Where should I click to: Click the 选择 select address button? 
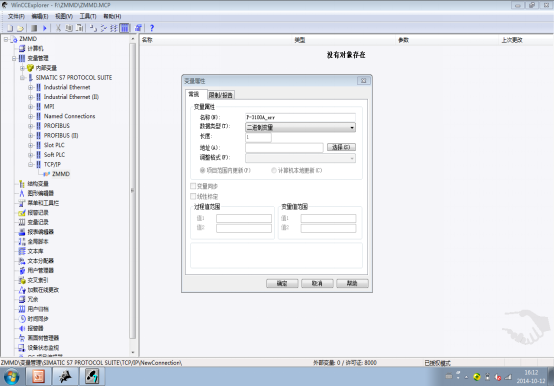[x=341, y=147]
